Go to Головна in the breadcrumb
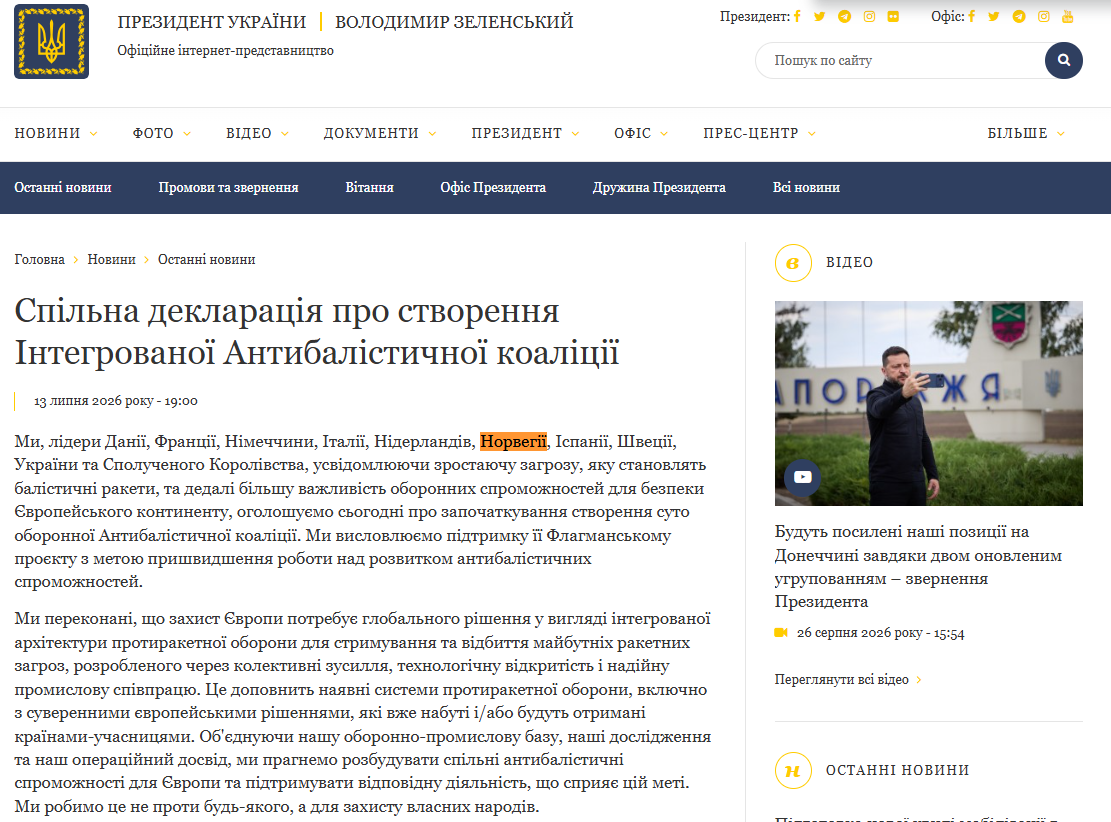The width and height of the screenshot is (1111, 822). 40,259
